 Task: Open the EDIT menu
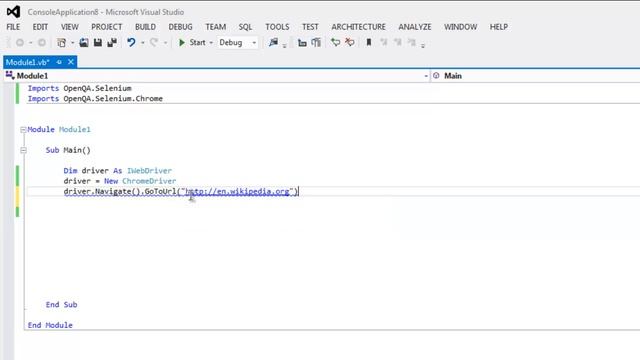tap(40, 27)
